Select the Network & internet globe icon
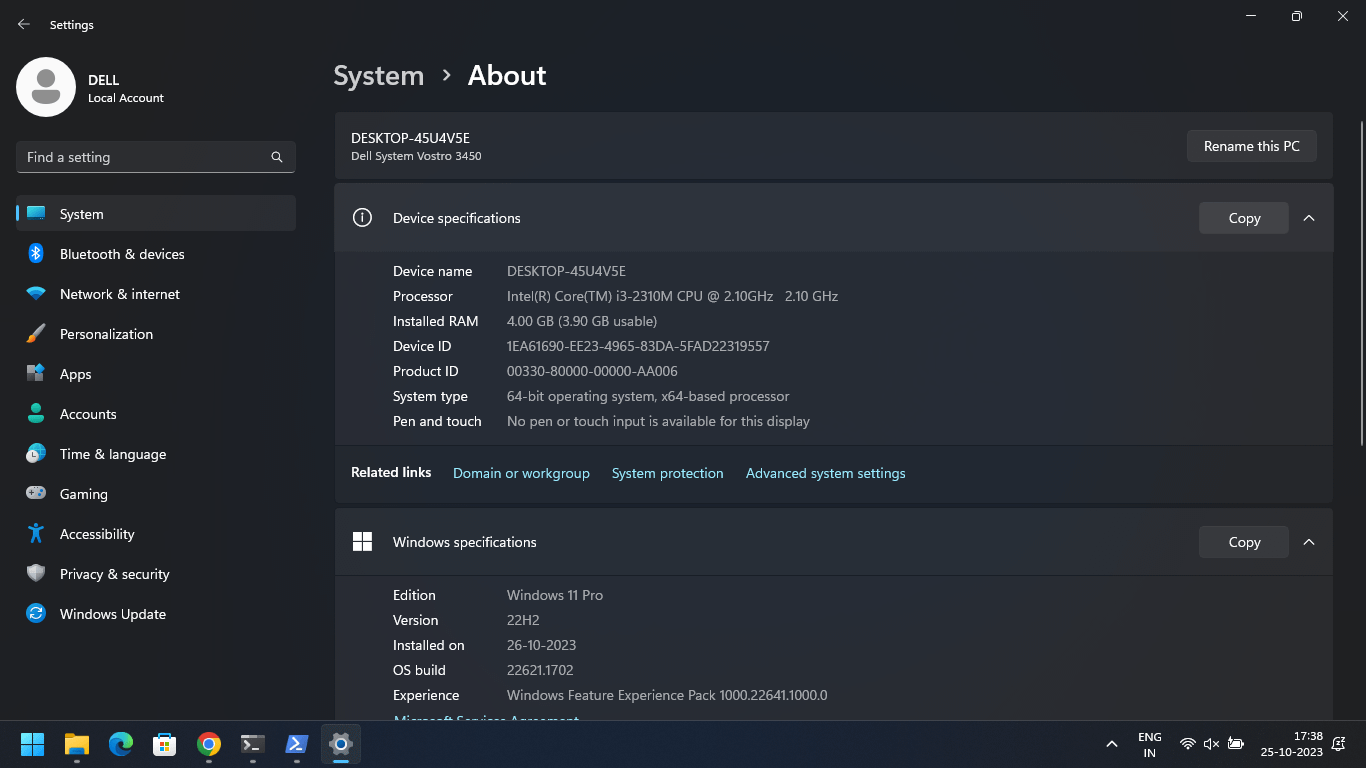1366x768 pixels. [x=35, y=294]
